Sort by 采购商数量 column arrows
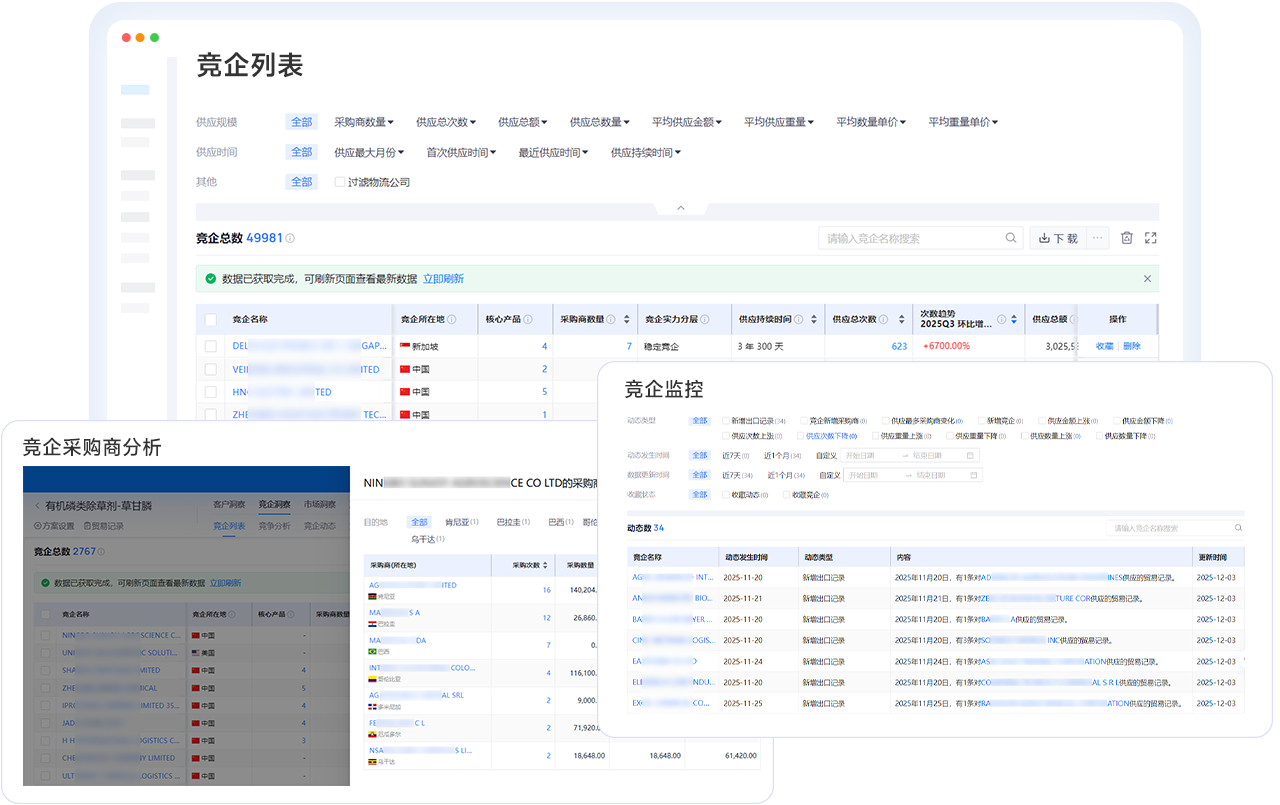1280x805 pixels. pos(627,320)
